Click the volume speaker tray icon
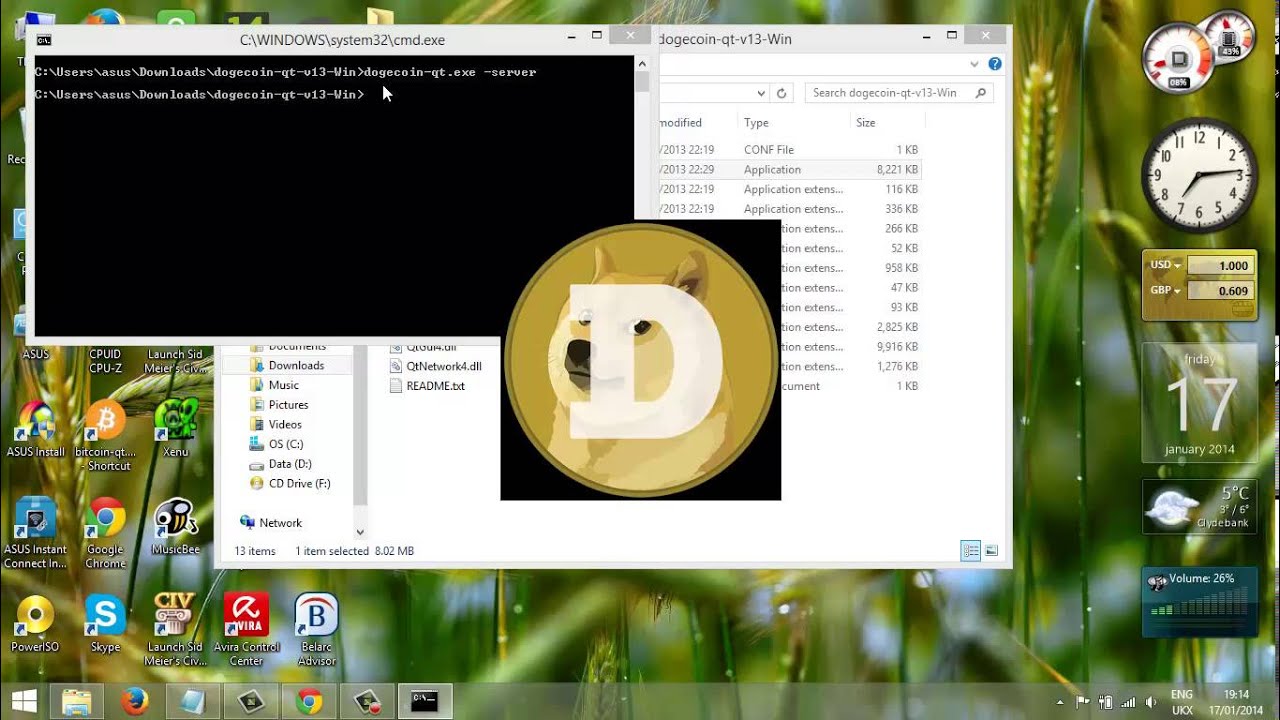Image resolution: width=1280 pixels, height=720 pixels. click(x=1150, y=702)
